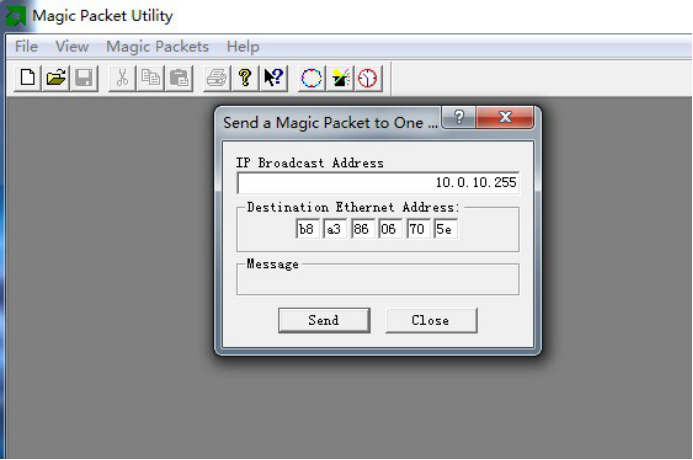This screenshot has width=693, height=460.
Task: Click the Print toolbar icon
Action: tap(217, 78)
